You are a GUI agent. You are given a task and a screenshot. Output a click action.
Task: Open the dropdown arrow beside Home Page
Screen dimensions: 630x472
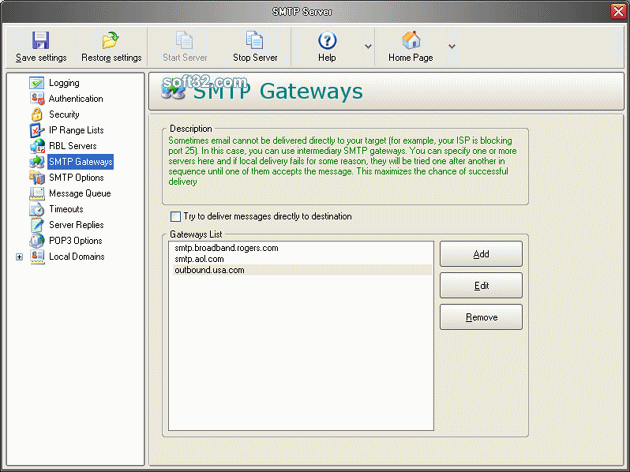pos(452,46)
